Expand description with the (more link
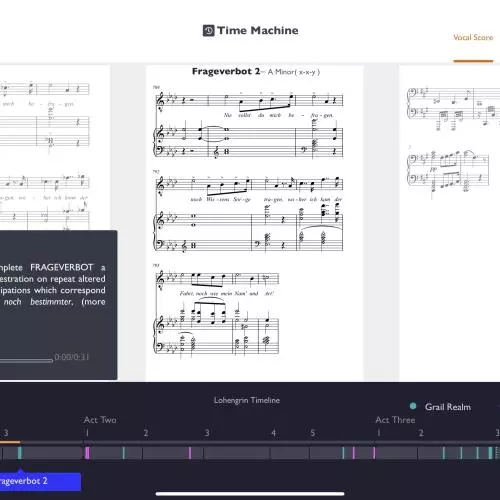 pyautogui.click(x=93, y=302)
